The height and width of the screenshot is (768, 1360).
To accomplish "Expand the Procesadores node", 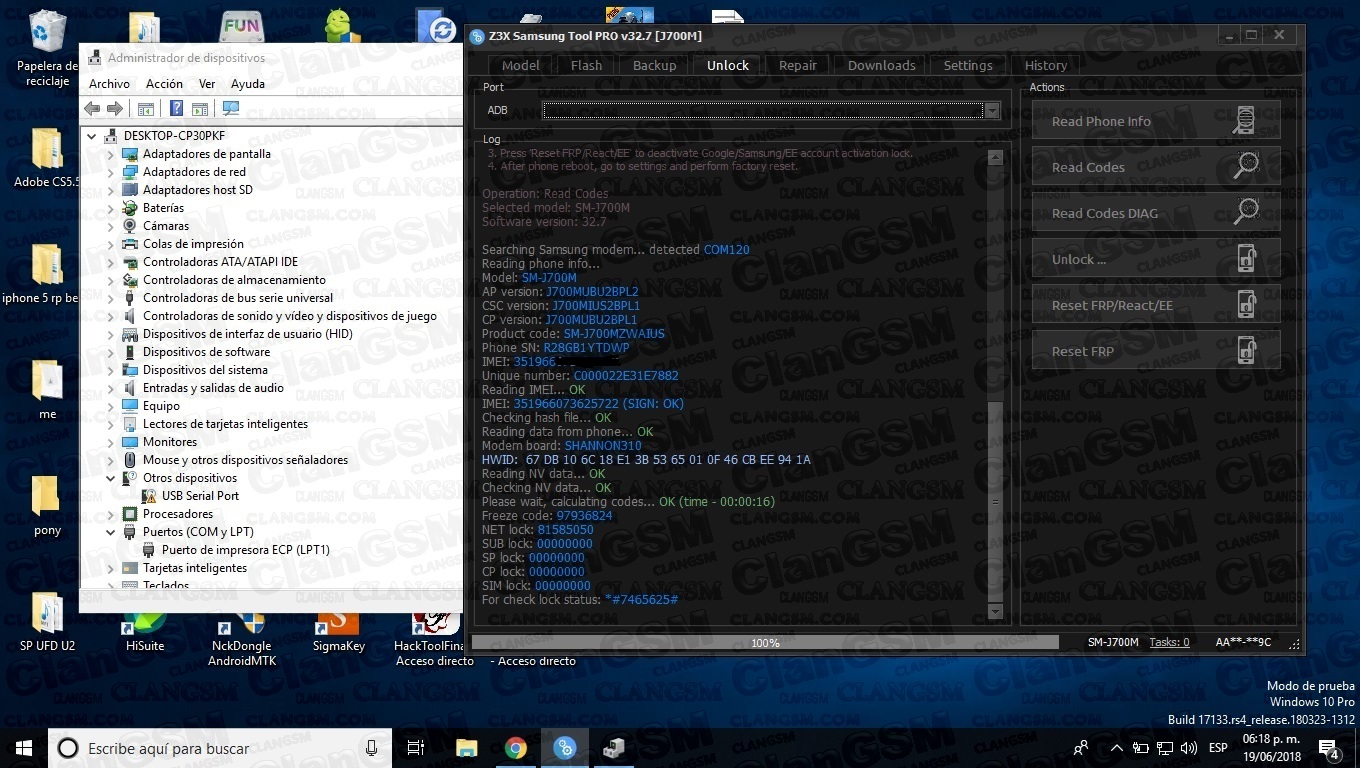I will pos(111,514).
